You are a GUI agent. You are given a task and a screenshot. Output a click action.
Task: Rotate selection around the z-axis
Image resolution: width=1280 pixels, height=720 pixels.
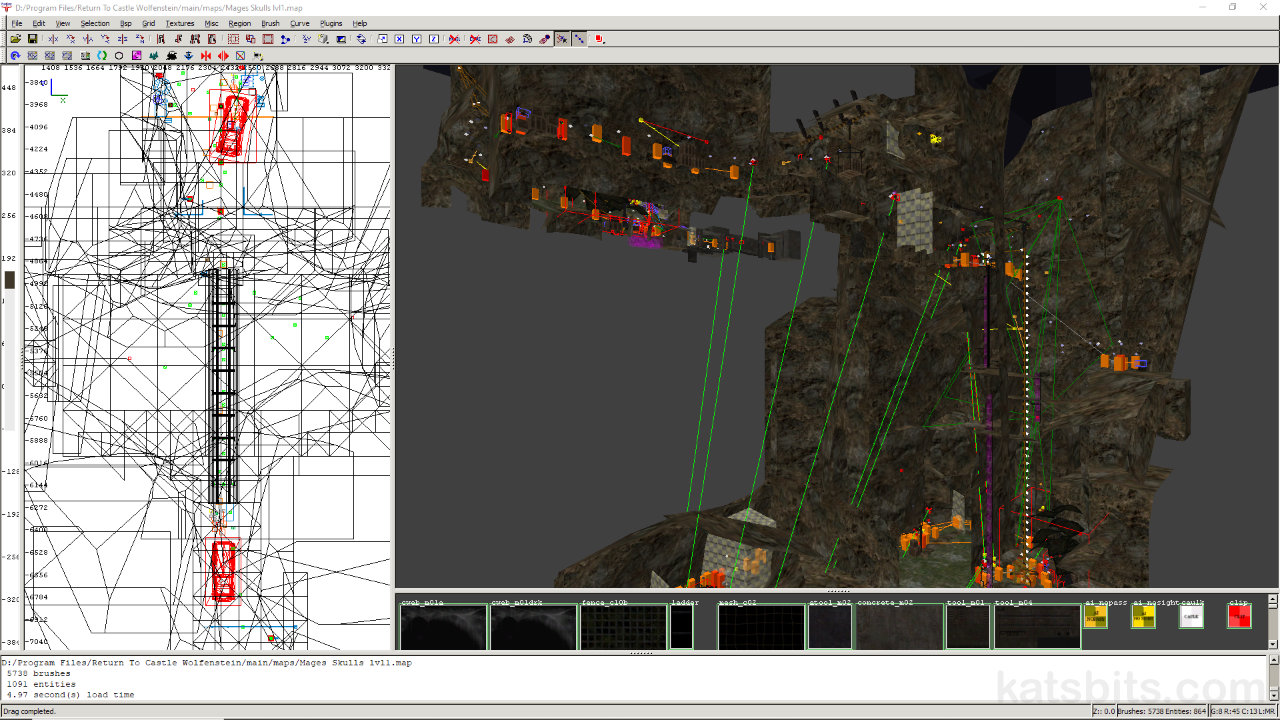point(140,39)
